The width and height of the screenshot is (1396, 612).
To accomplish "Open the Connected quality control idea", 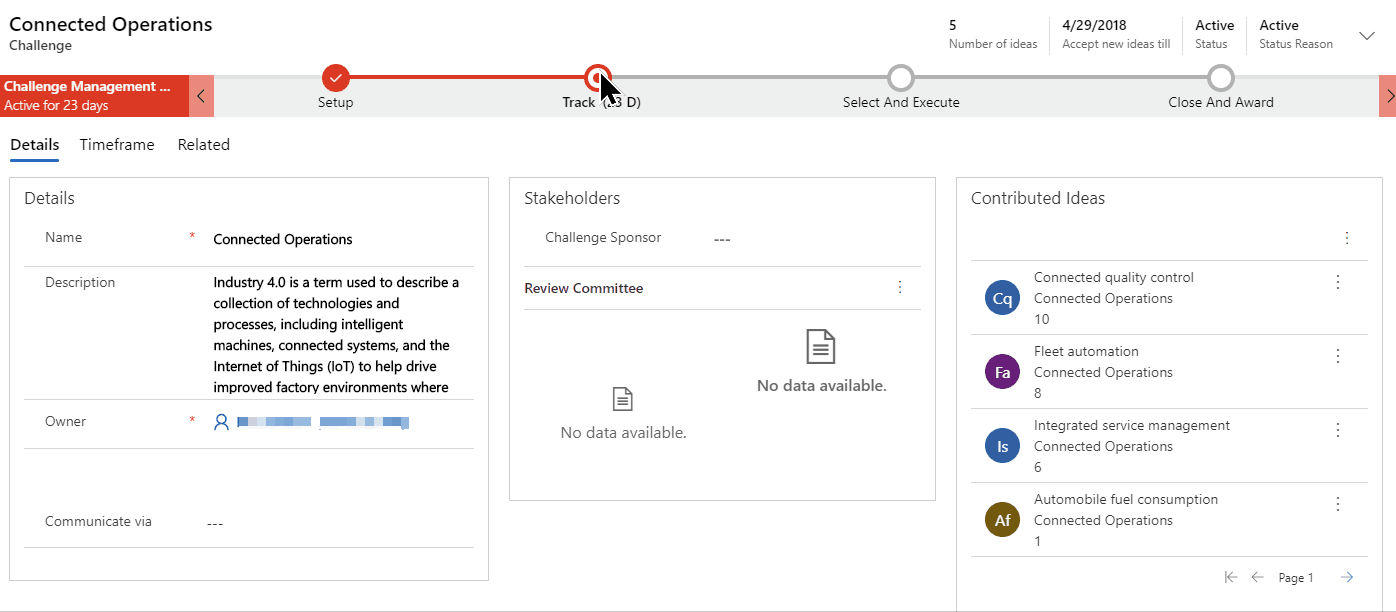I will 1113,278.
